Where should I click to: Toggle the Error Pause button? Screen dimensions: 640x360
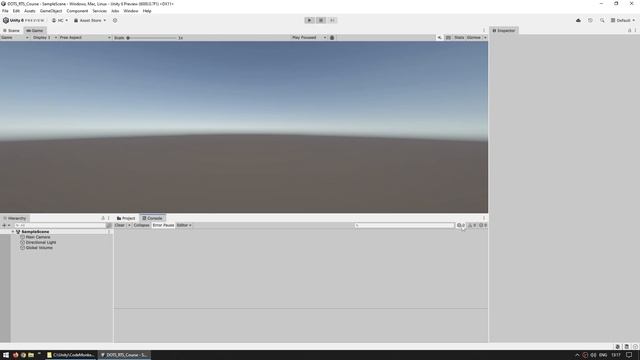pyautogui.click(x=163, y=225)
